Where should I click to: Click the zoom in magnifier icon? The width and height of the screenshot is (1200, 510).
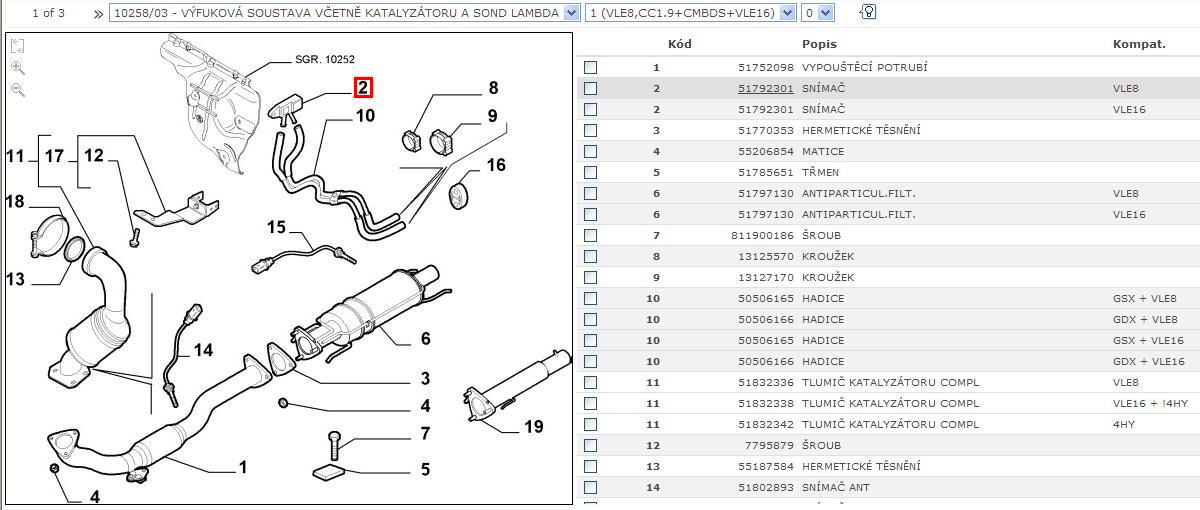pos(18,68)
